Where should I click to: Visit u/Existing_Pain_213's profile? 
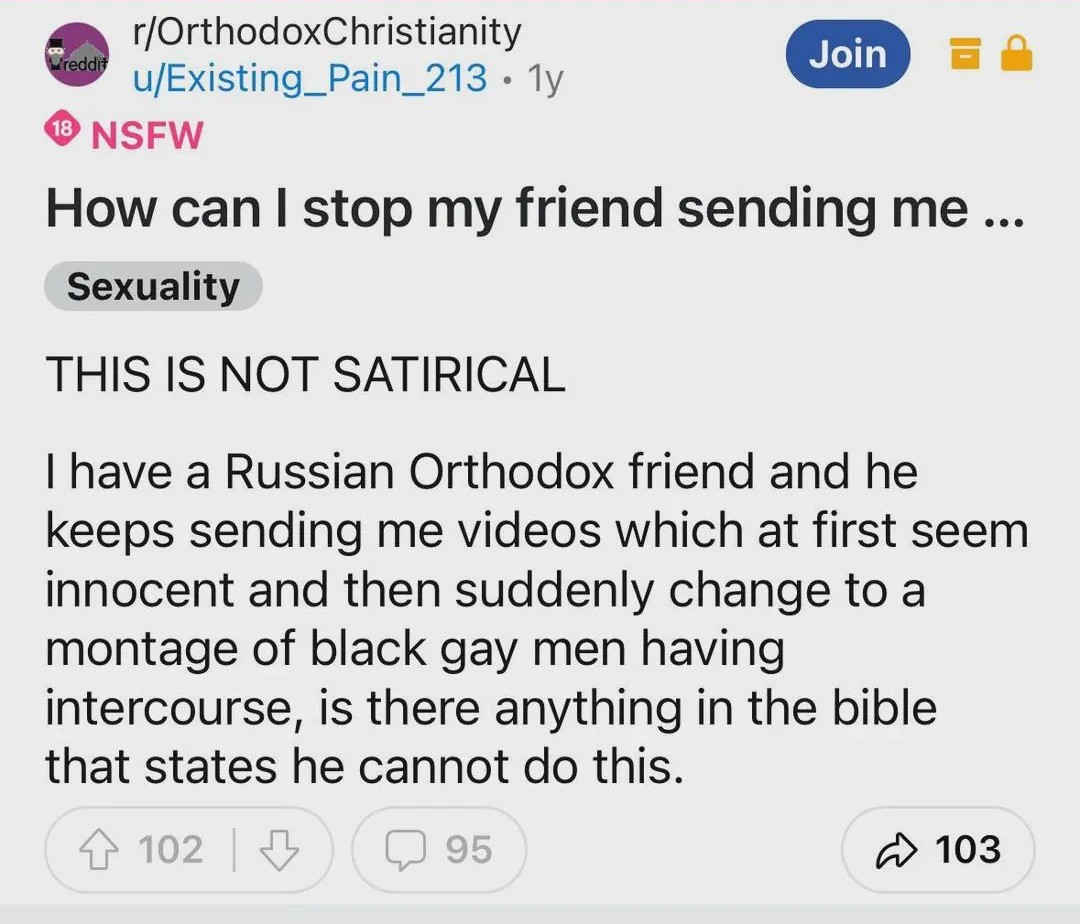click(x=310, y=77)
